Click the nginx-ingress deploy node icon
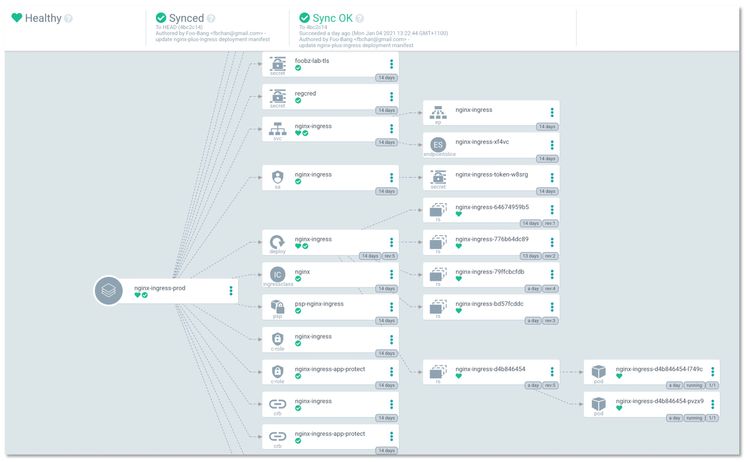Image resolution: width=750 pixels, height=462 pixels. pyautogui.click(x=278, y=242)
